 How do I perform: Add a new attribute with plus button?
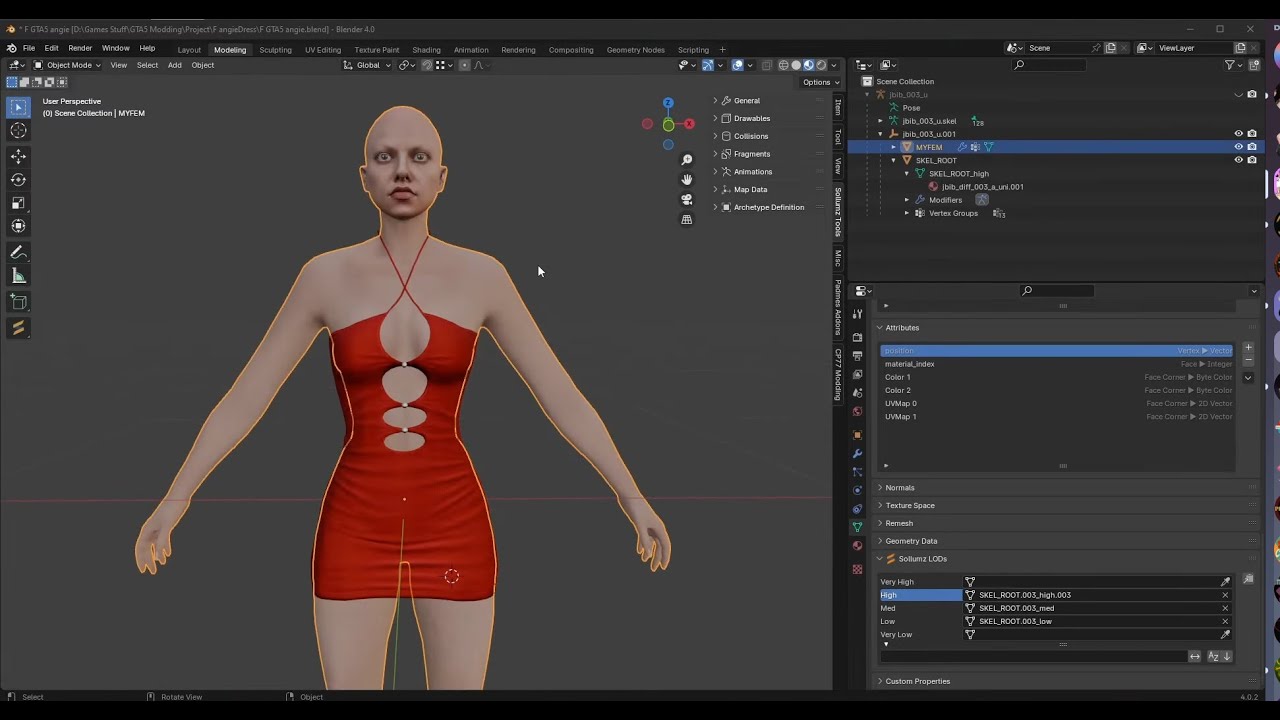[1248, 348]
